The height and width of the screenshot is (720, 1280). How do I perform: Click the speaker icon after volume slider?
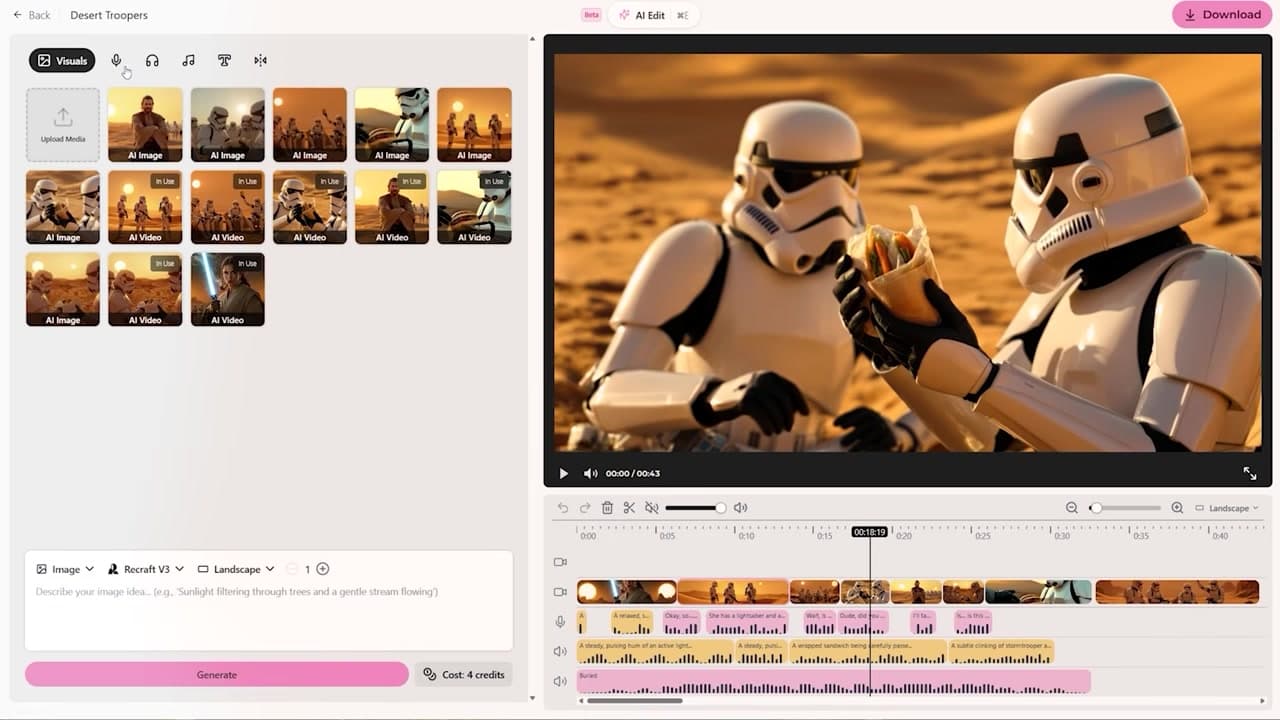point(740,508)
